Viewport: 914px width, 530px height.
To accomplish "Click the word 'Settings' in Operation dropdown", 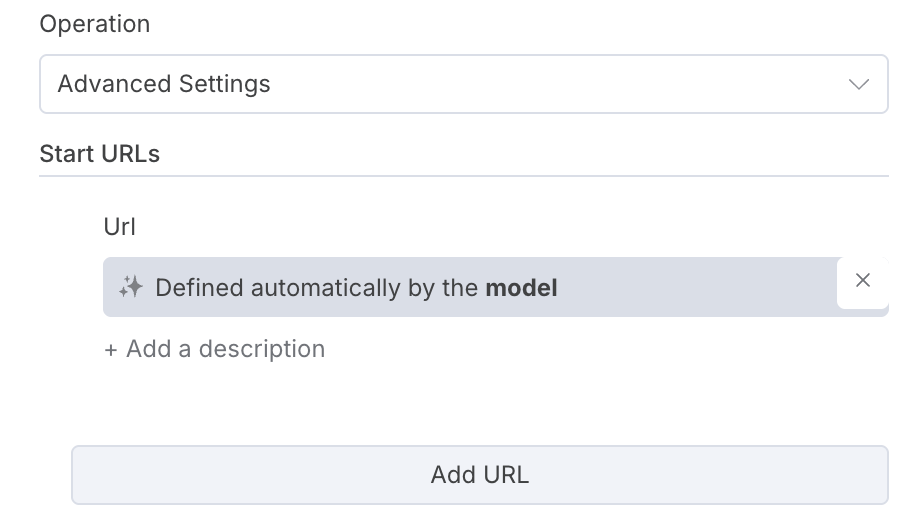I will [225, 84].
